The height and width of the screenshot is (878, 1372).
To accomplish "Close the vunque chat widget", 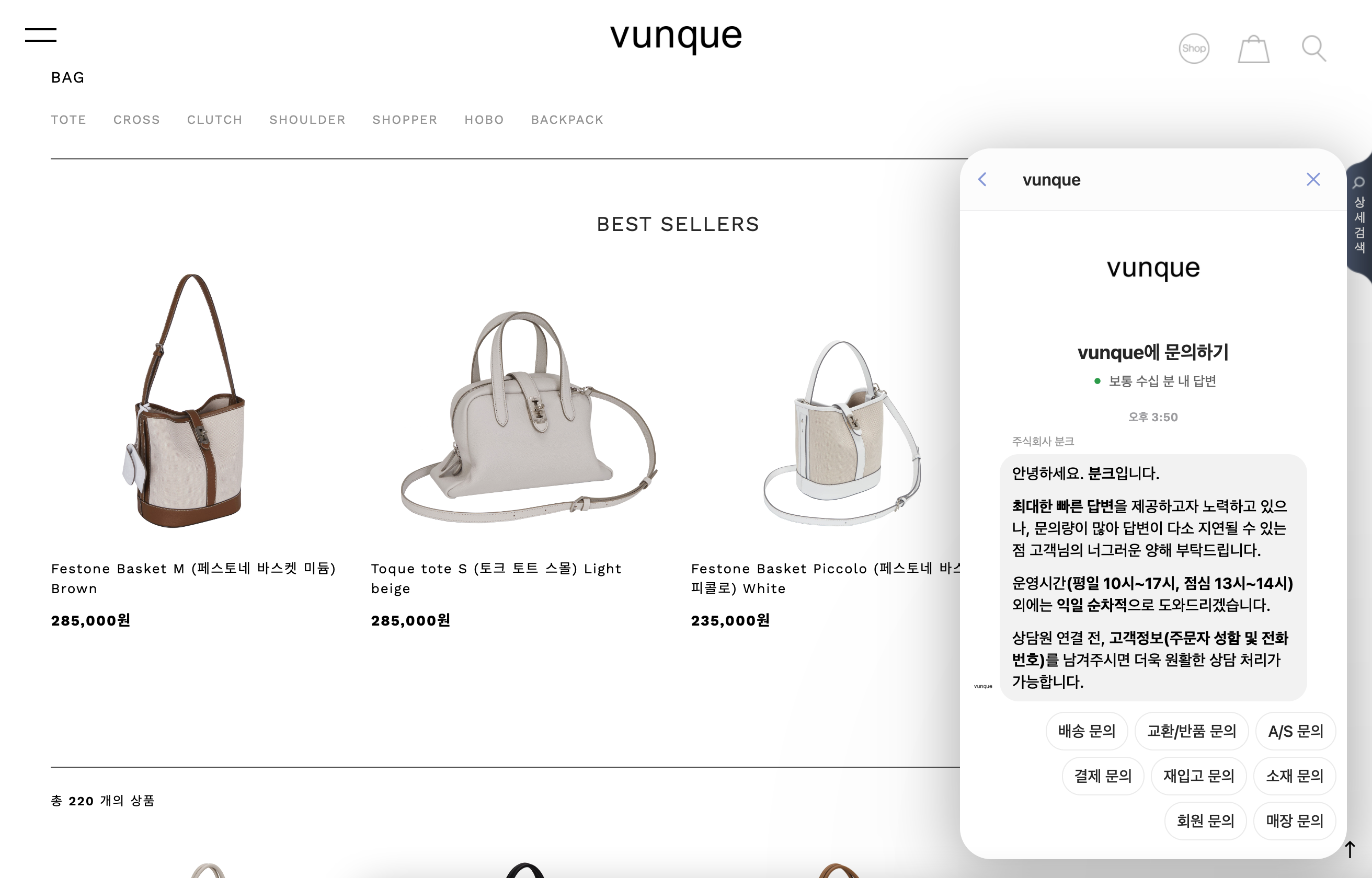I will point(1313,180).
